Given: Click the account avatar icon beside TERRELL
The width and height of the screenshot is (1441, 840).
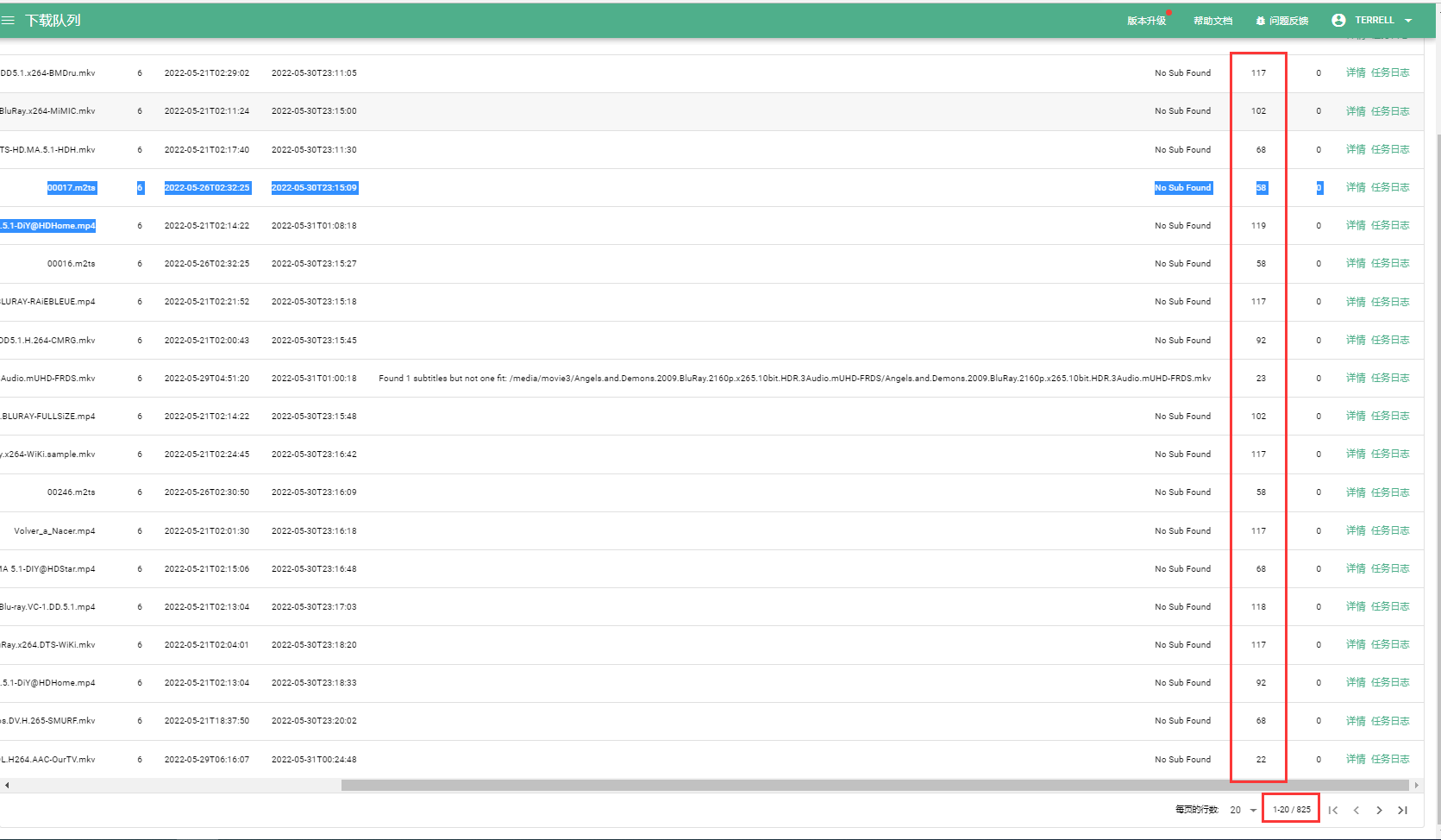Looking at the screenshot, I should (x=1338, y=20).
